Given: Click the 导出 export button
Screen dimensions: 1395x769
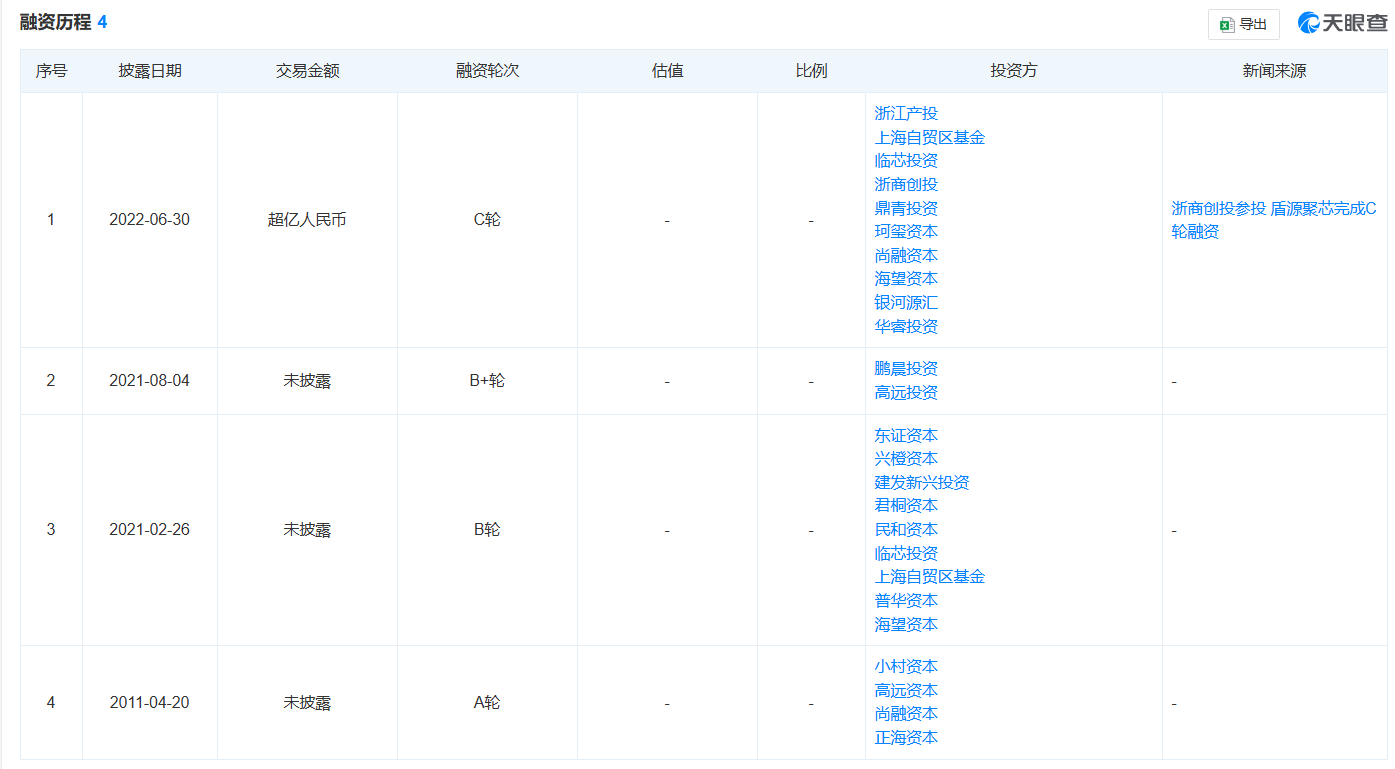Looking at the screenshot, I should coord(1243,25).
